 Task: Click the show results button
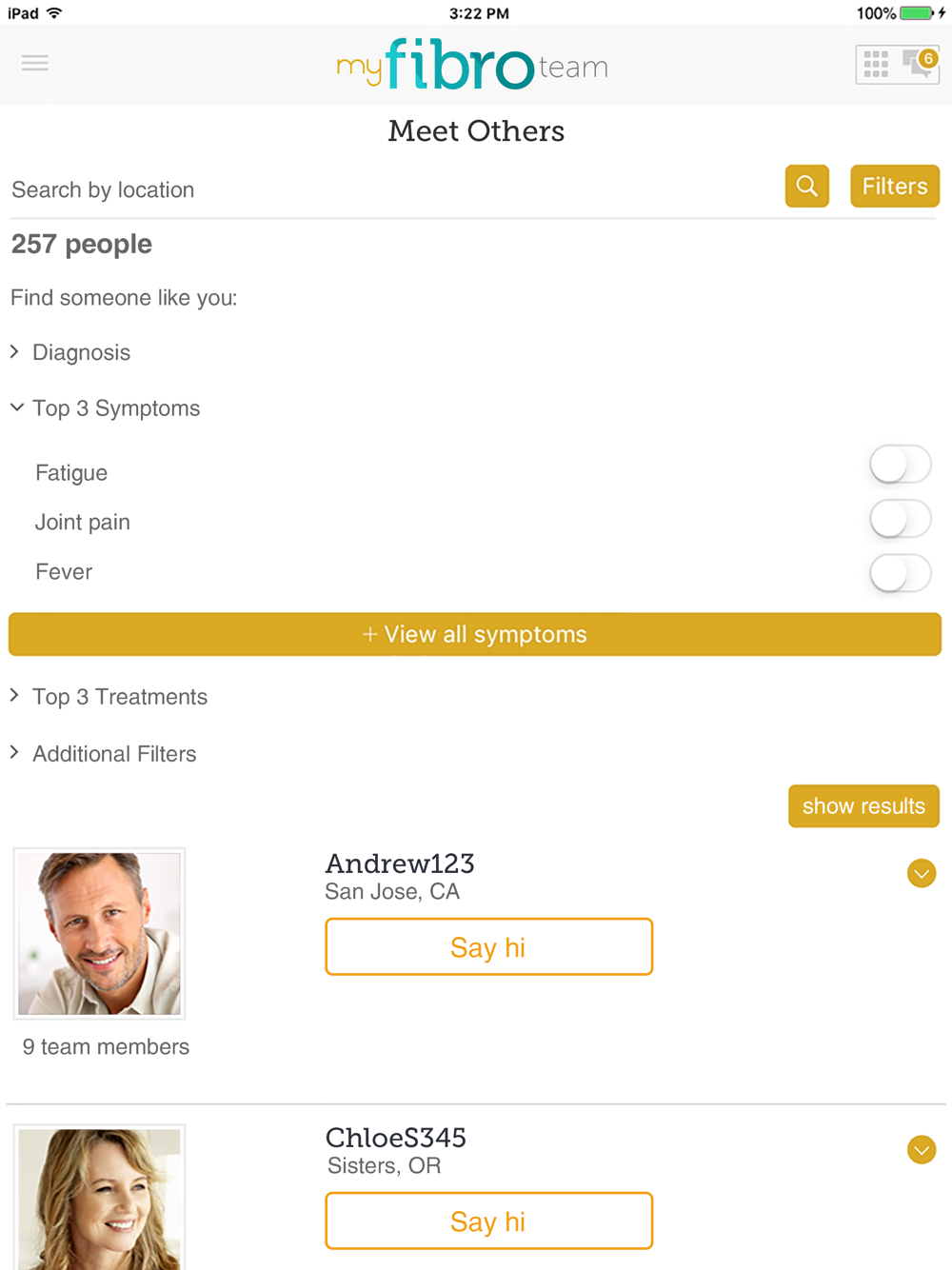point(863,806)
